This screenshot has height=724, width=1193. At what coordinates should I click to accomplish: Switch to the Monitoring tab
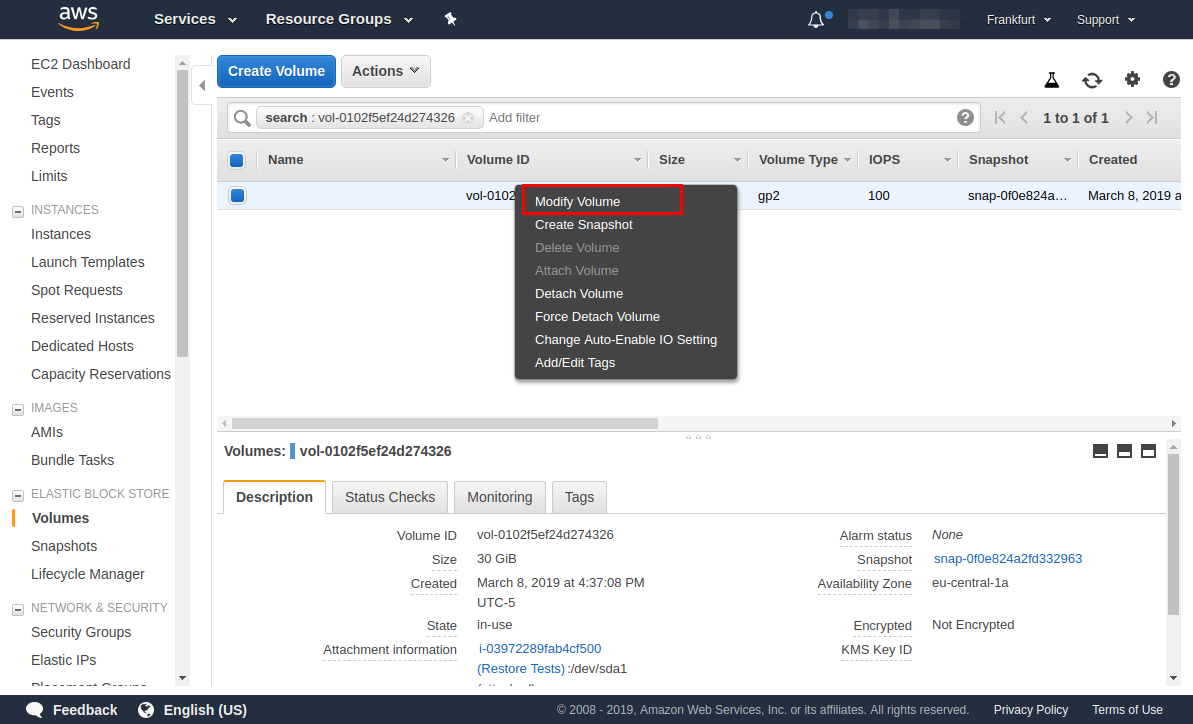point(499,497)
